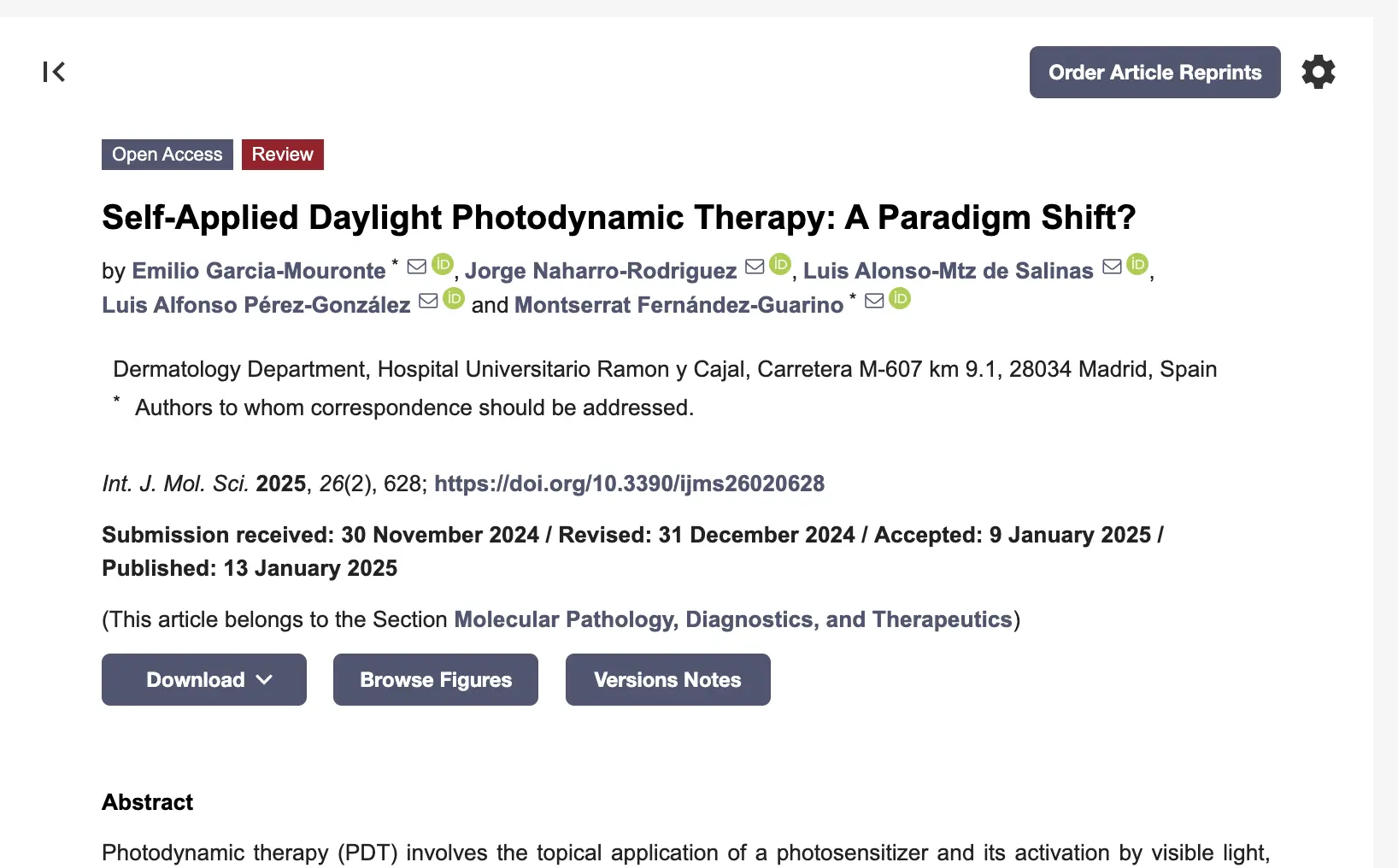This screenshot has height=868, width=1398.
Task: Click the red Review article-type badge
Action: [283, 155]
